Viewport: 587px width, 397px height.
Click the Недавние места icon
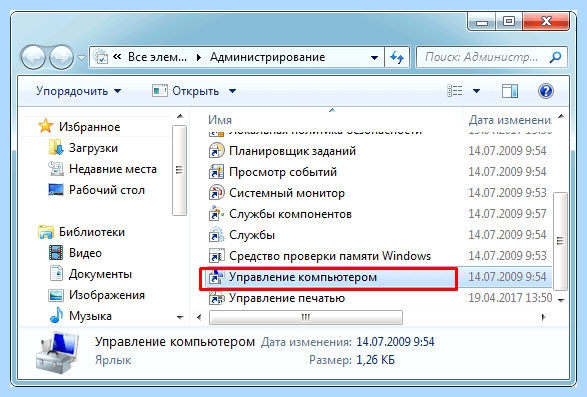click(x=56, y=169)
